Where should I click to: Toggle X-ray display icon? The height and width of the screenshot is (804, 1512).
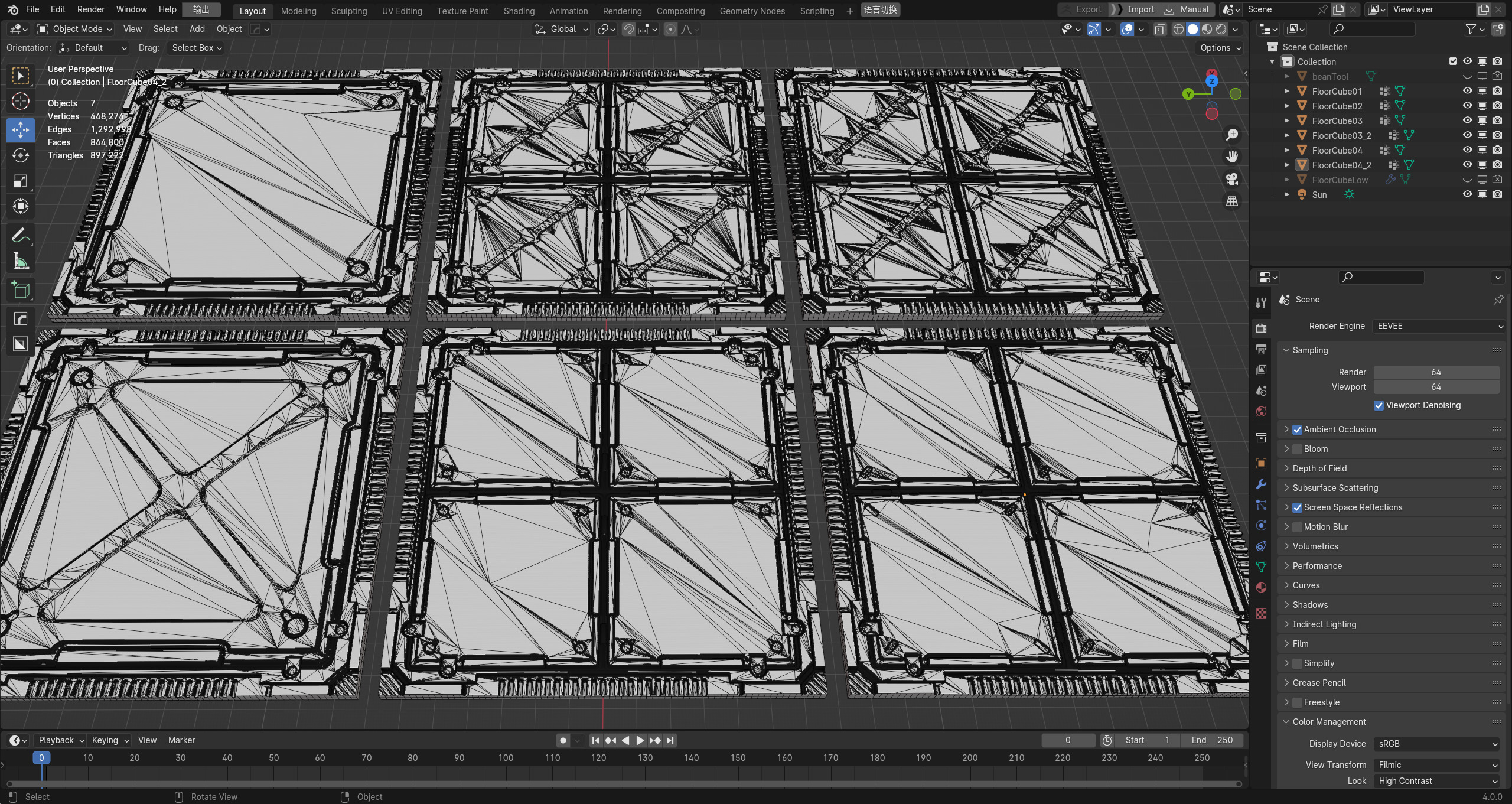[1160, 29]
